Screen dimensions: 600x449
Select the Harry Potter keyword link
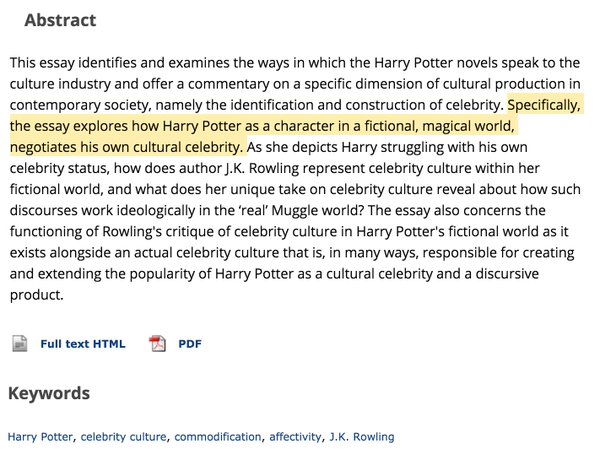pyautogui.click(x=40, y=437)
